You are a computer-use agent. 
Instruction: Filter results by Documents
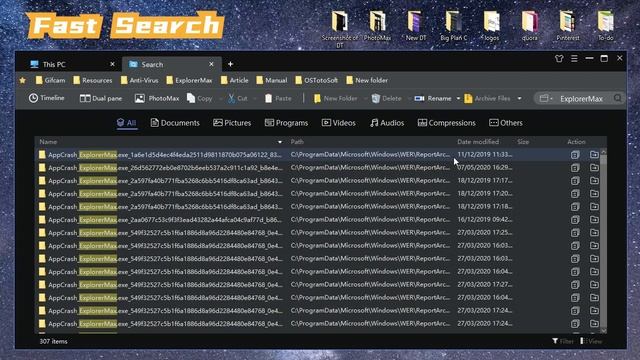coord(175,123)
